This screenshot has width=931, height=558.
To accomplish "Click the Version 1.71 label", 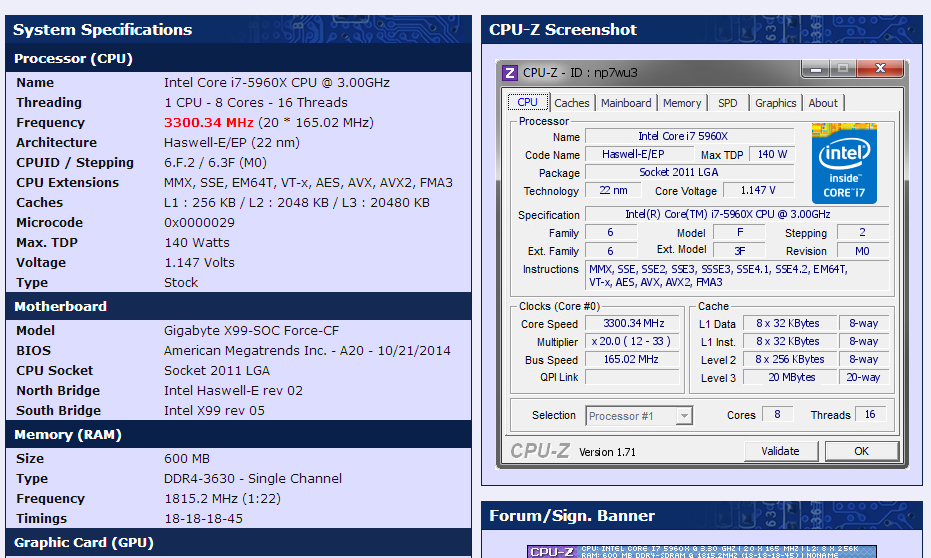I will coord(607,452).
